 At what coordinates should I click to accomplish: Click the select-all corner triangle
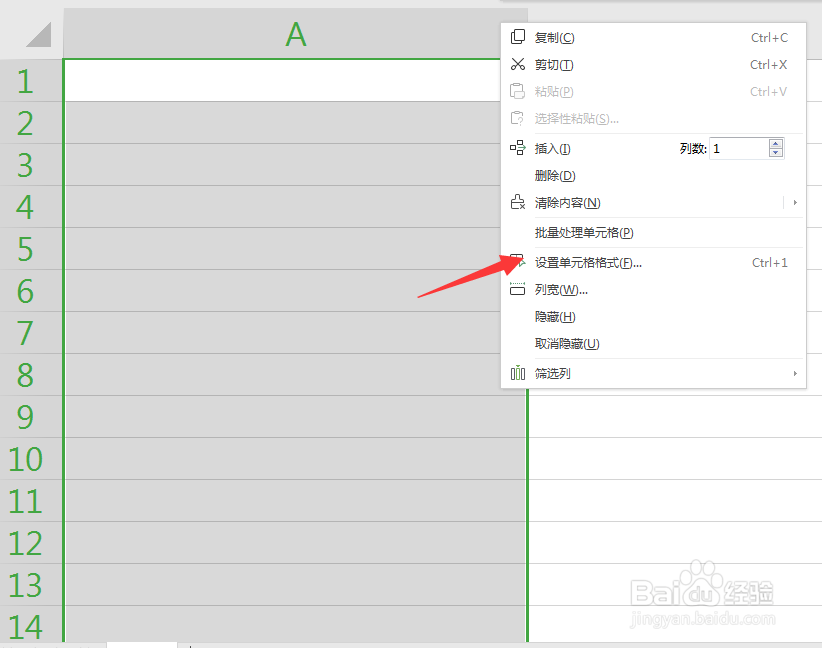tap(38, 35)
